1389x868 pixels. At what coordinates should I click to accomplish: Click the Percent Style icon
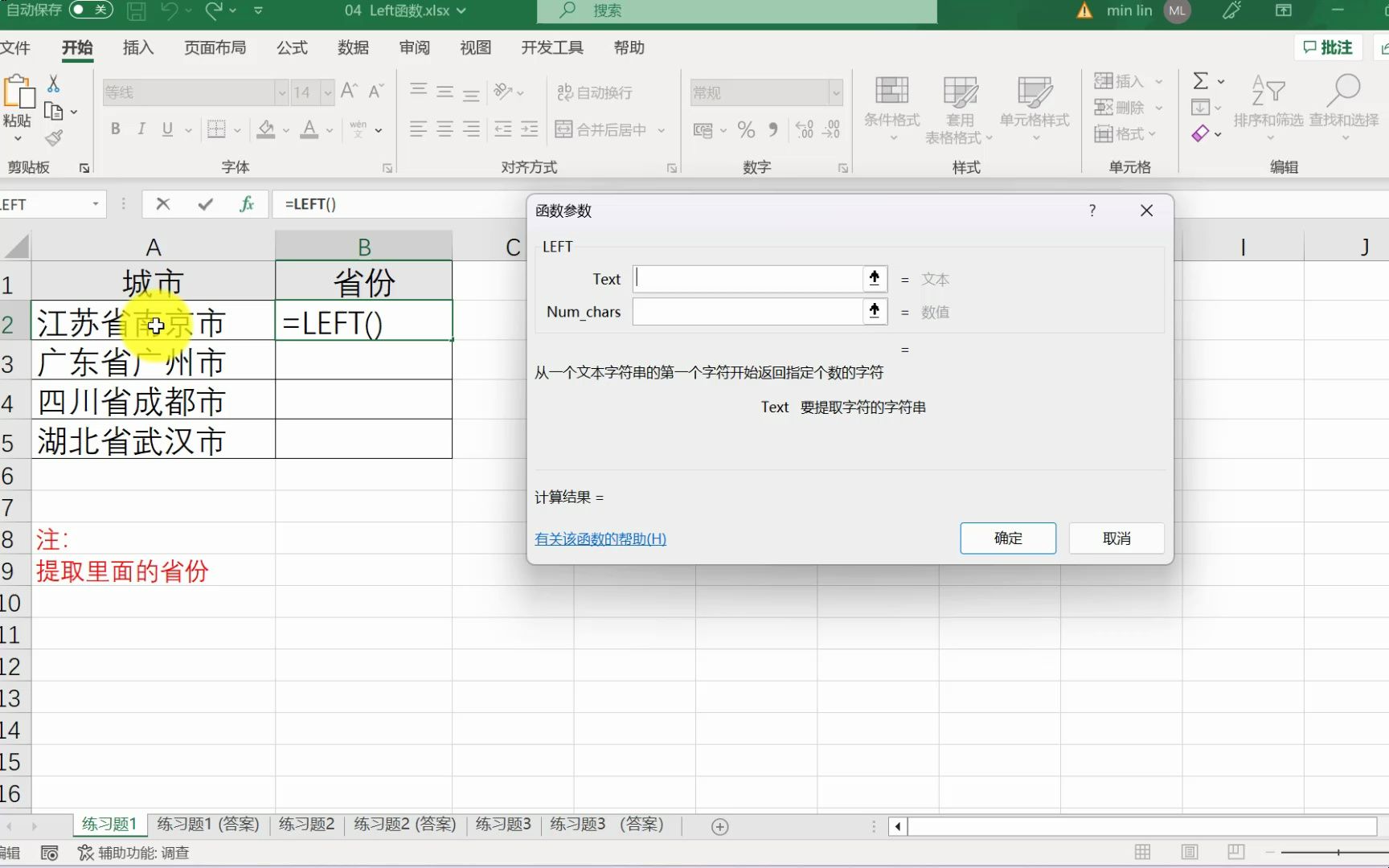[746, 129]
